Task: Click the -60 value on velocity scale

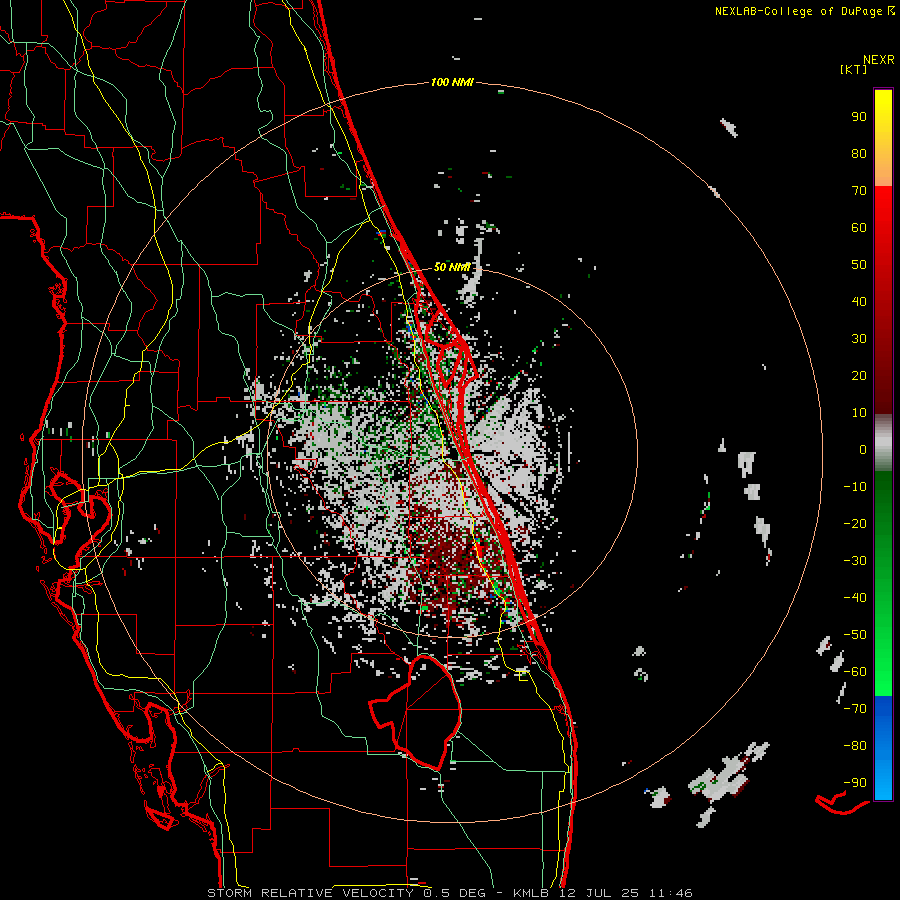Action: (x=855, y=672)
